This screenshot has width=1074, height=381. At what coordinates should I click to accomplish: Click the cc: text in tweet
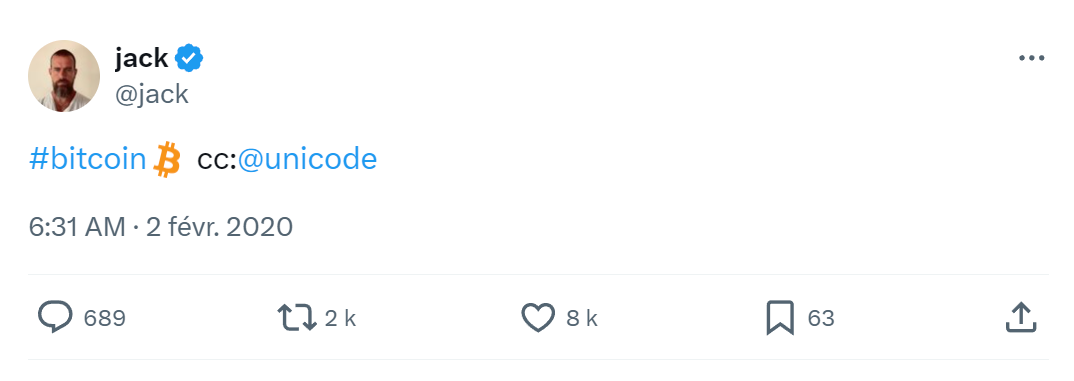(216, 160)
